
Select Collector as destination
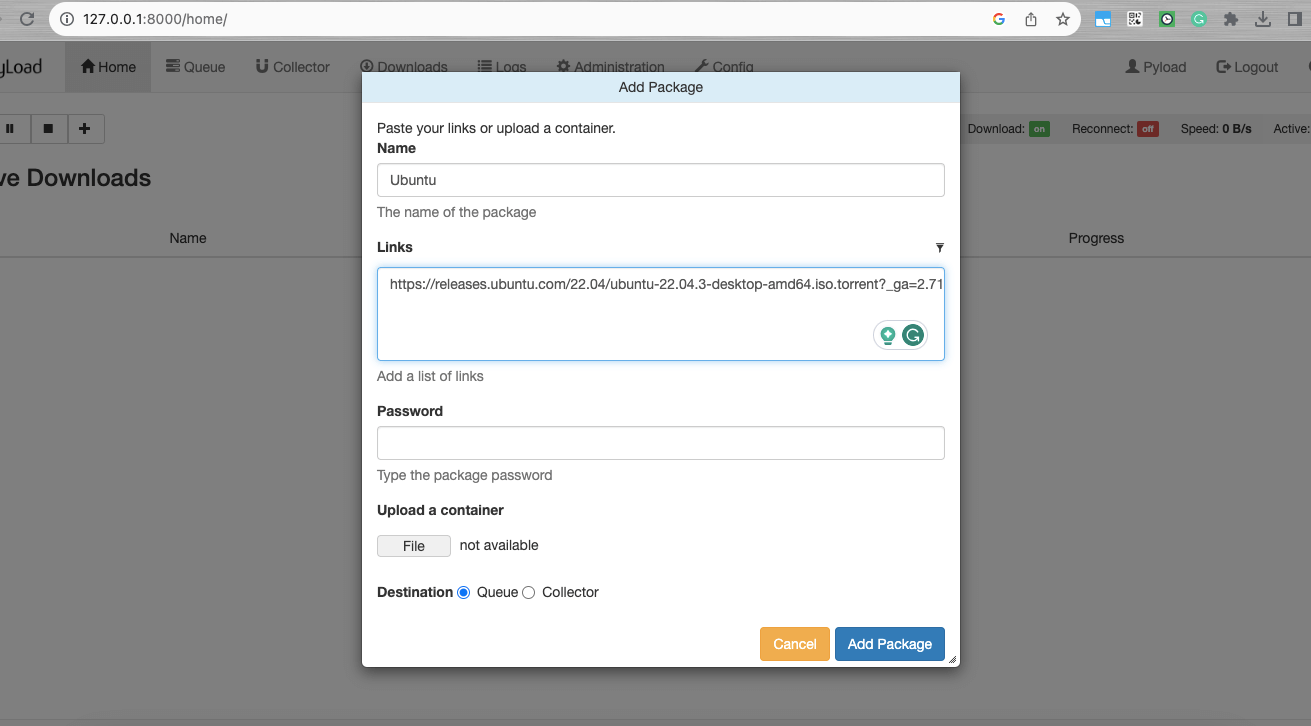tap(529, 593)
